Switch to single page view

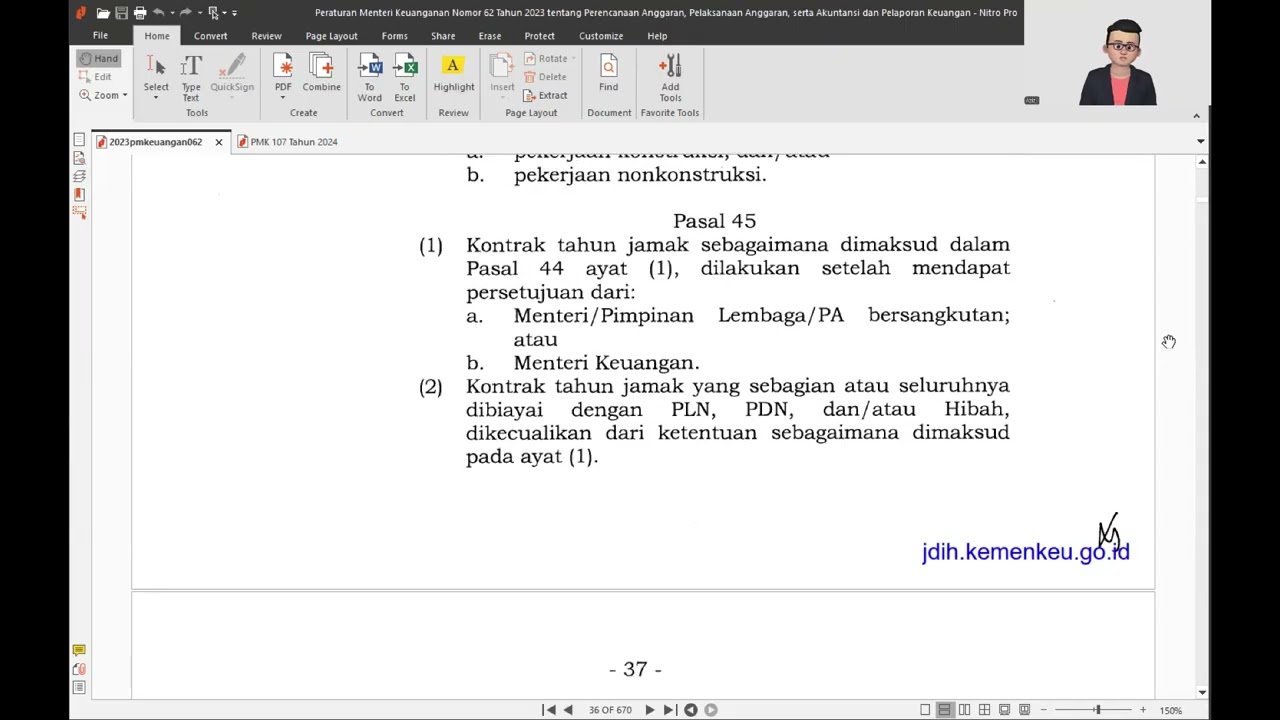925,710
